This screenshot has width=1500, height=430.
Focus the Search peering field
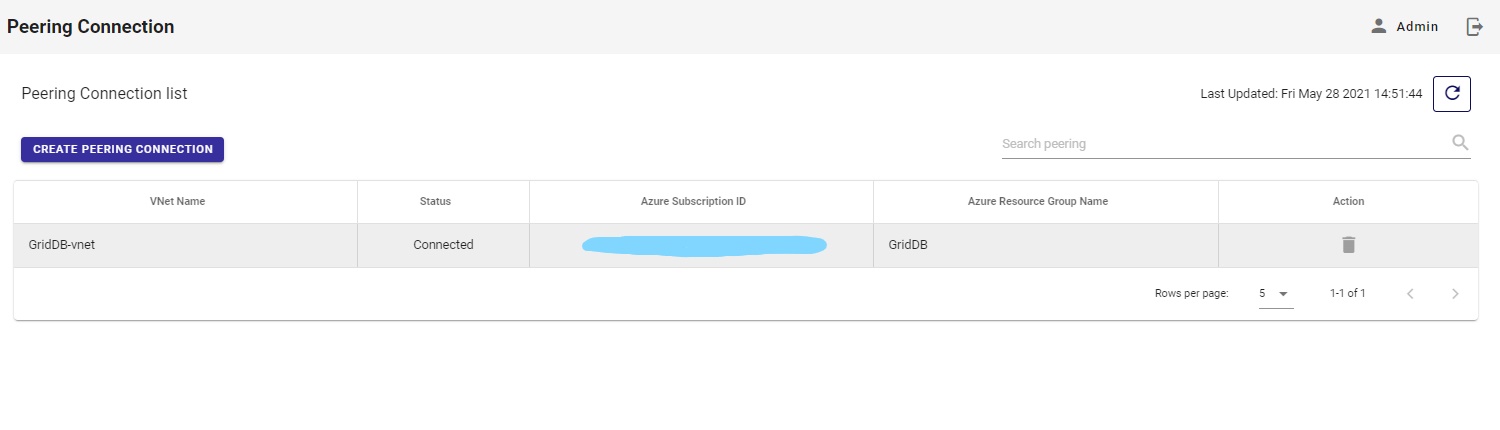click(x=1220, y=144)
